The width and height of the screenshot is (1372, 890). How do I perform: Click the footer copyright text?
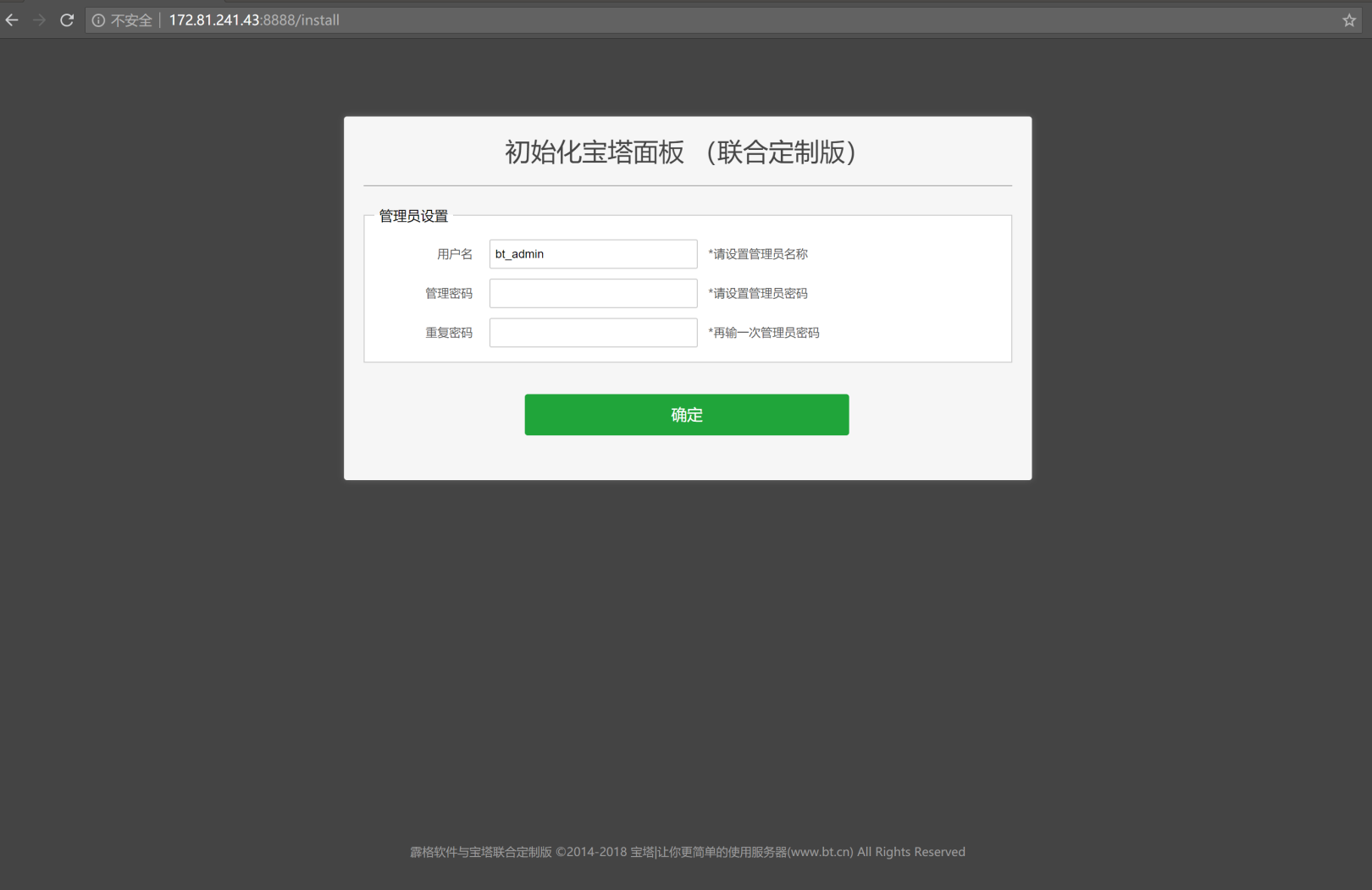[x=686, y=852]
